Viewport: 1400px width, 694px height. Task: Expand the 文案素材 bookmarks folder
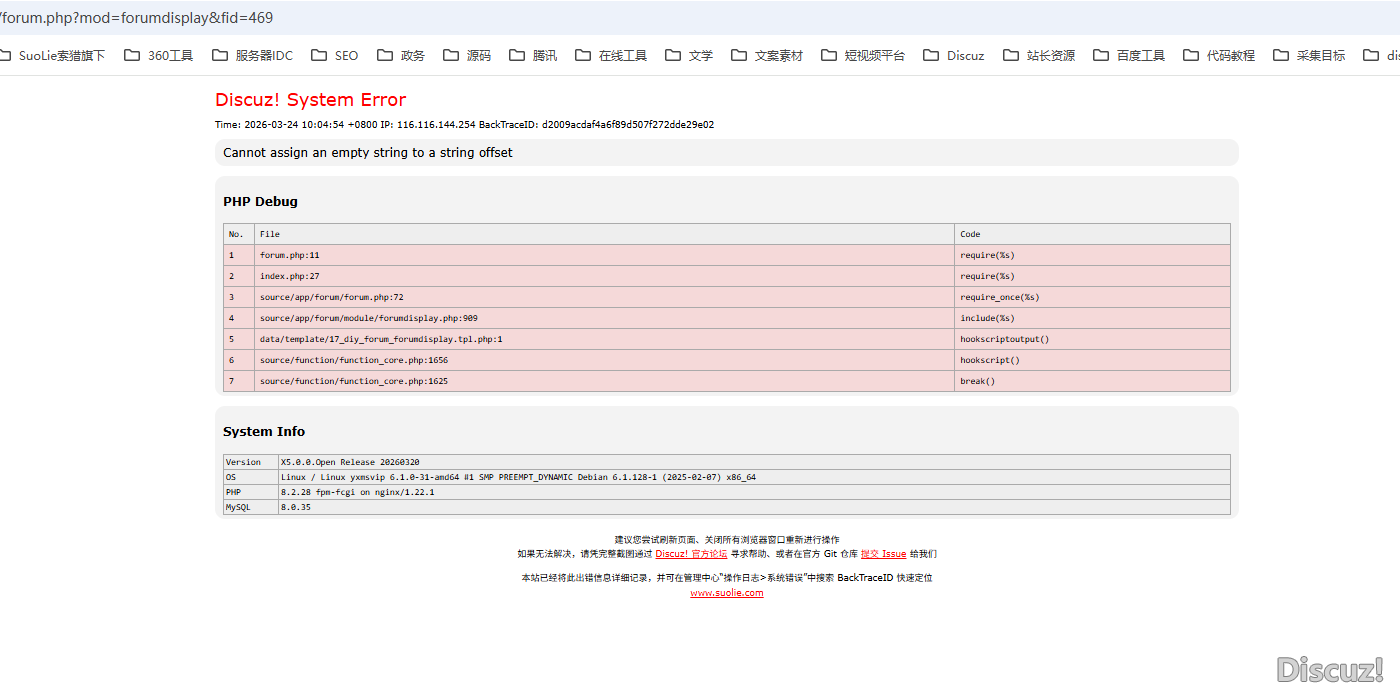(x=767, y=56)
